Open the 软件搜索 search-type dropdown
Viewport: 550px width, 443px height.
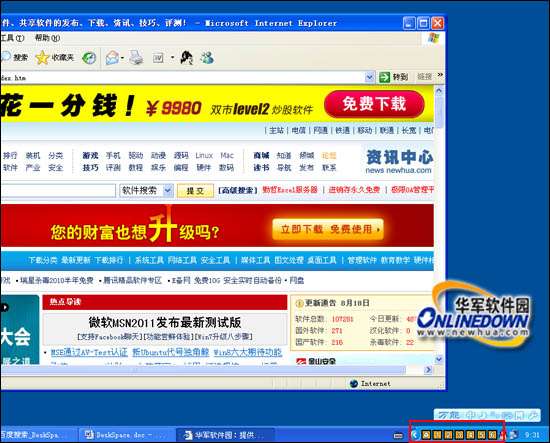pyautogui.click(x=168, y=190)
